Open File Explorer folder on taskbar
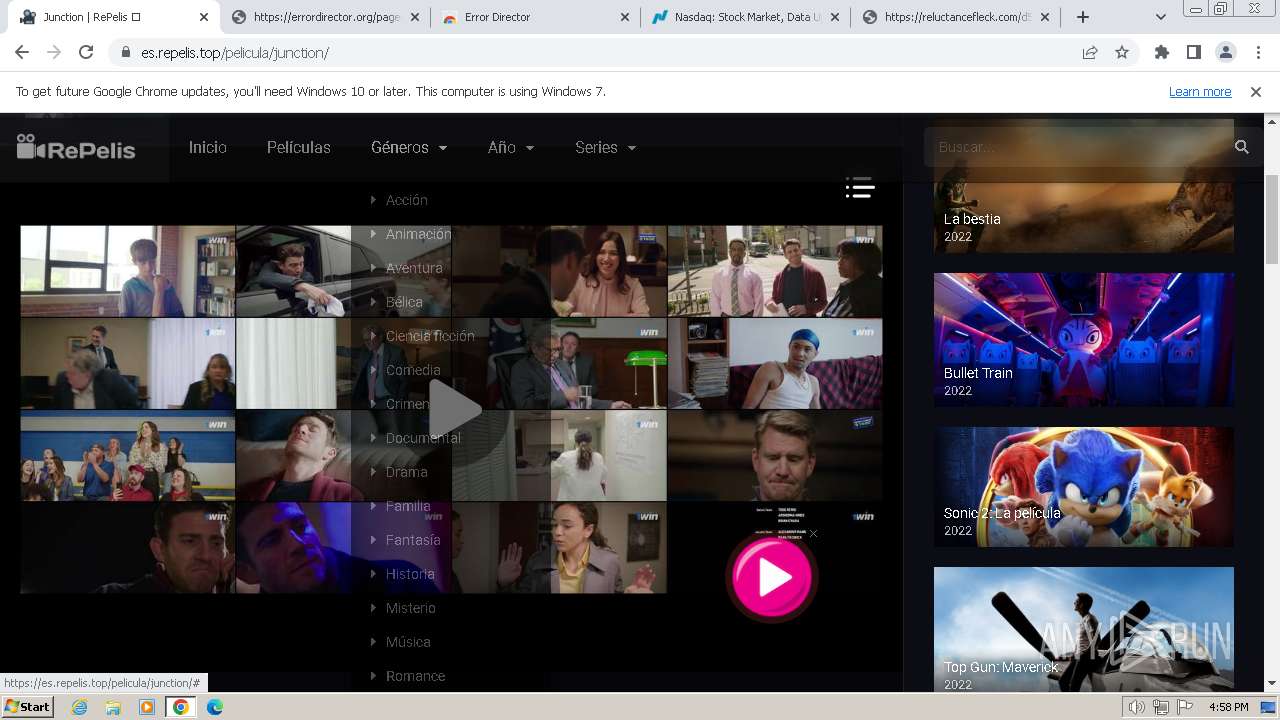The image size is (1280, 720). pos(113,707)
